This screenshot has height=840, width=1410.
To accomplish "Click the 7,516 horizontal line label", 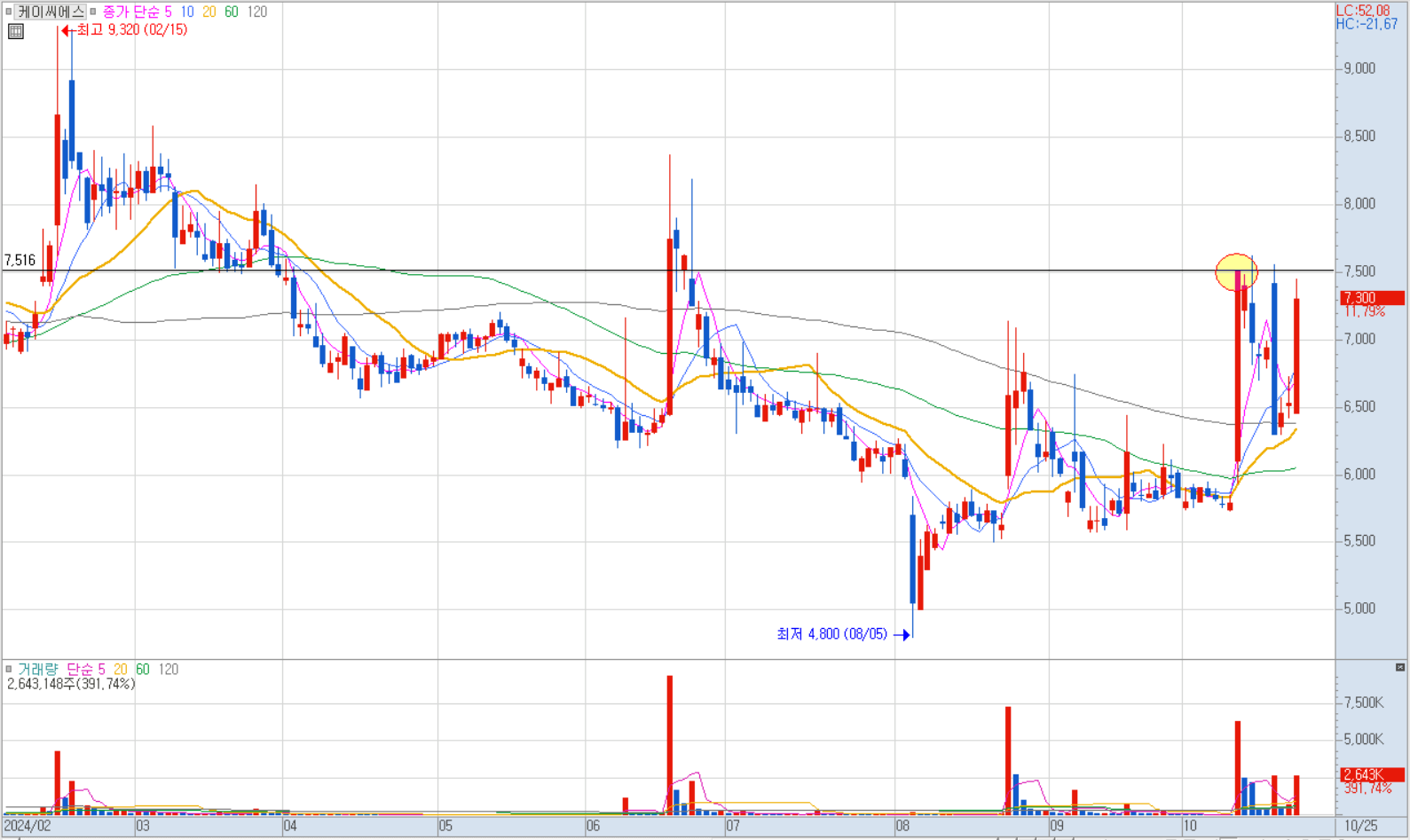I will tap(20, 260).
